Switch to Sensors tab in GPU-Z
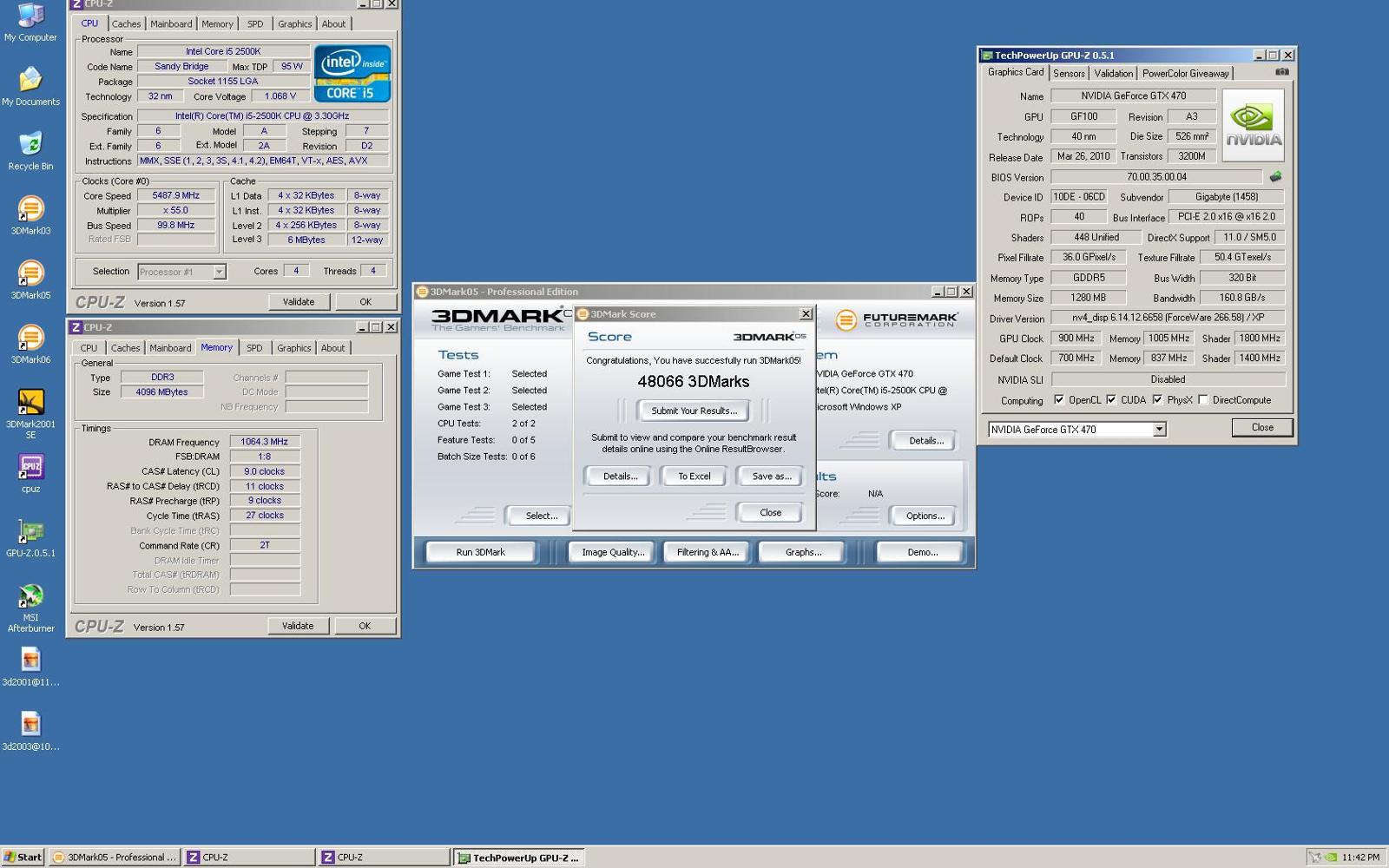 [x=1069, y=73]
